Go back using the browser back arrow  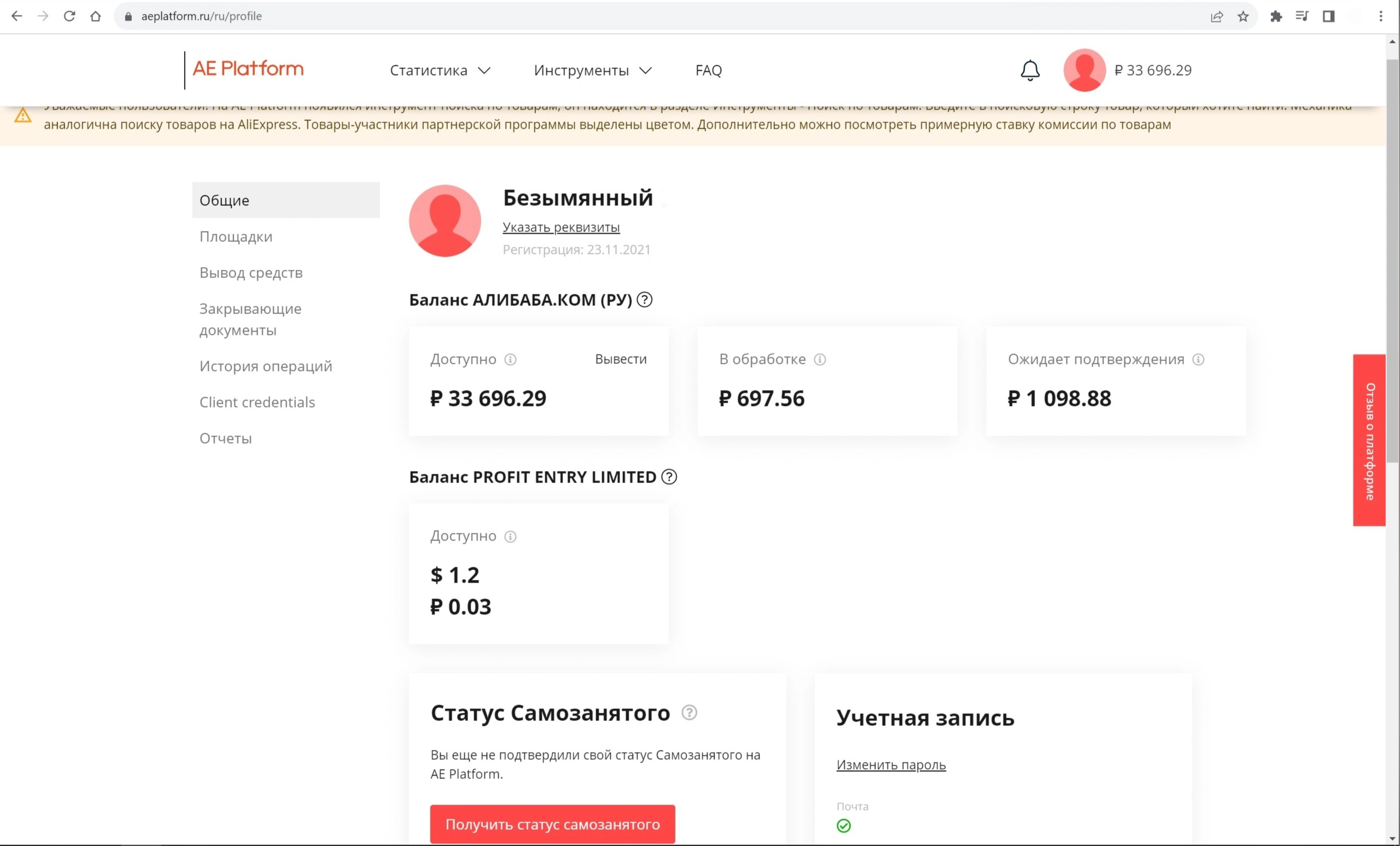coord(17,16)
